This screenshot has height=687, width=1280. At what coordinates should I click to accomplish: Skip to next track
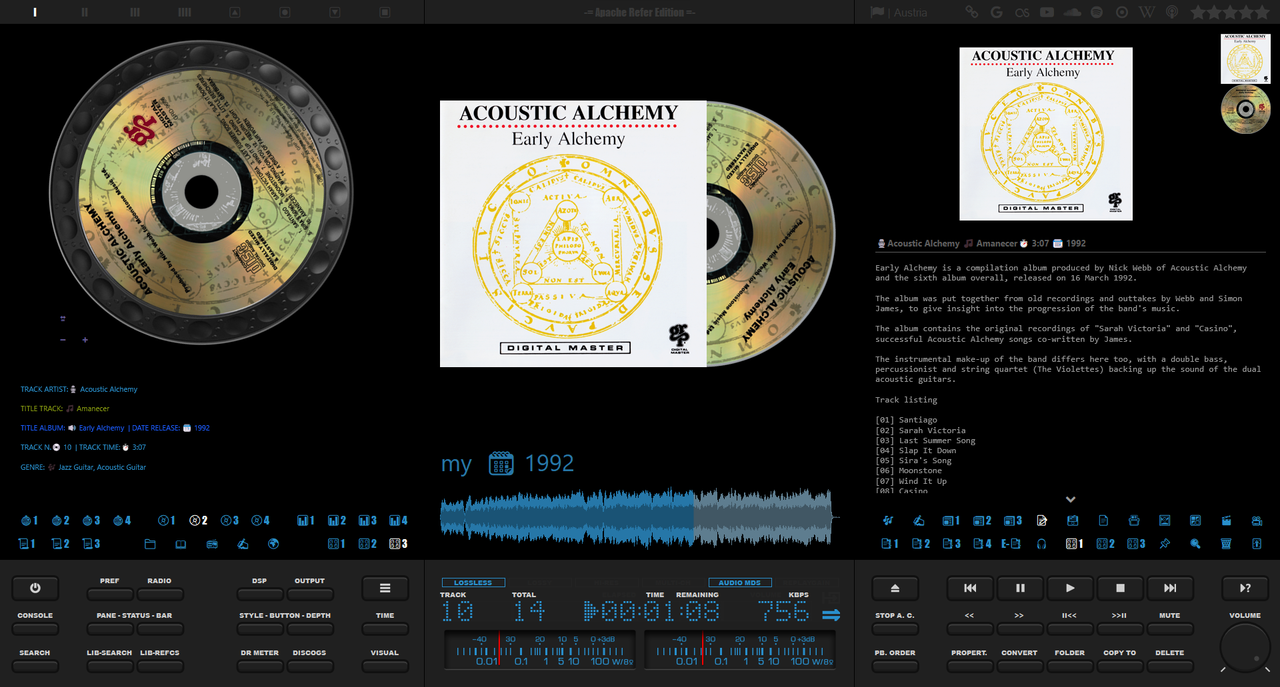(1170, 588)
